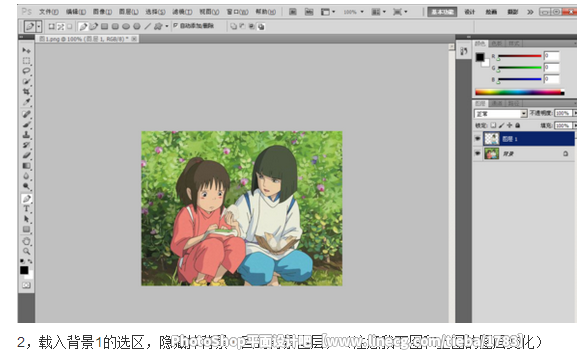
Task: Select the Dodge tool
Action: [x=26, y=186]
